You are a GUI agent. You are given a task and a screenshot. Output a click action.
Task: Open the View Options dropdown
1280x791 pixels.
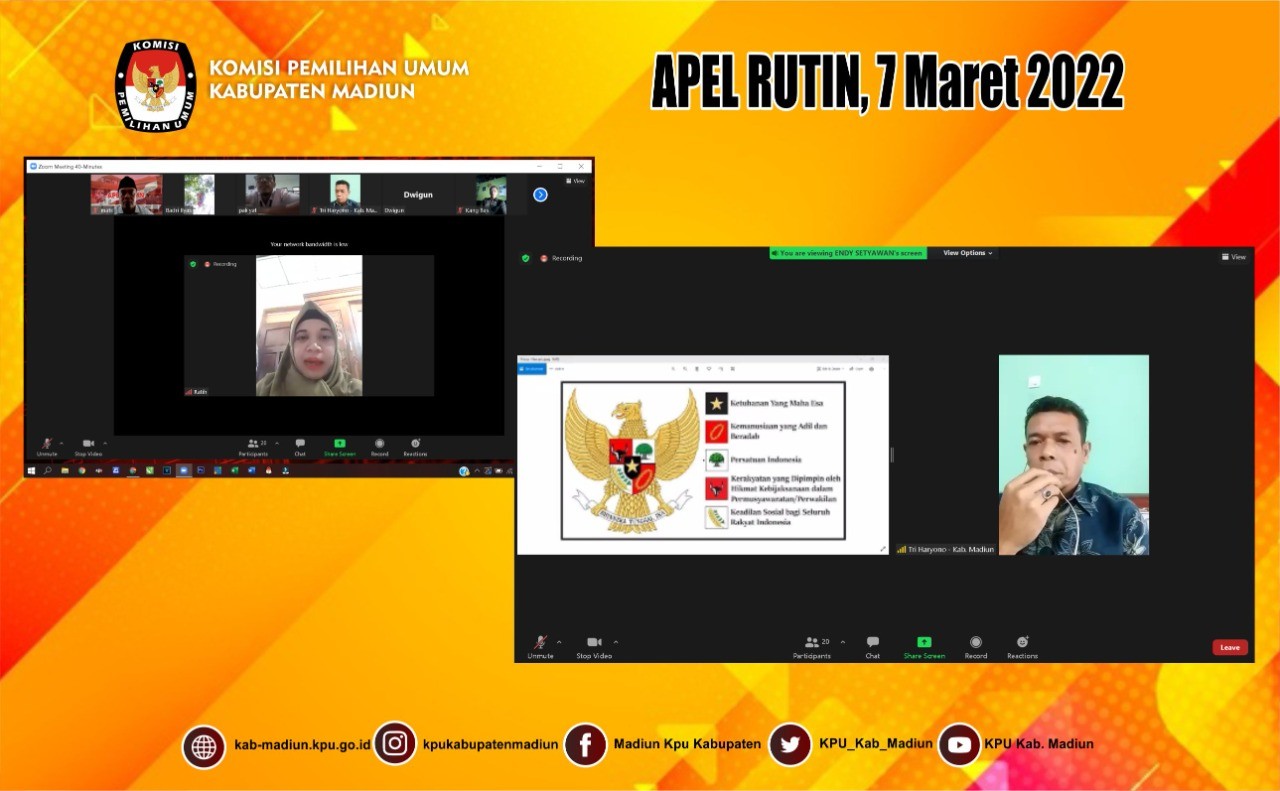[967, 253]
